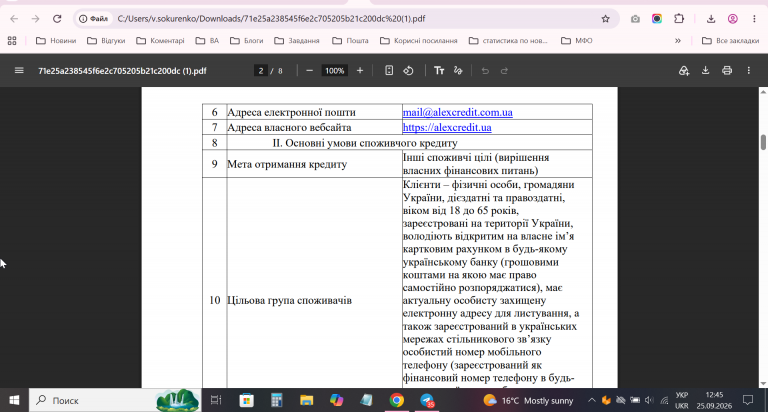Select text 'Цільова група споживачів'

(x=289, y=300)
